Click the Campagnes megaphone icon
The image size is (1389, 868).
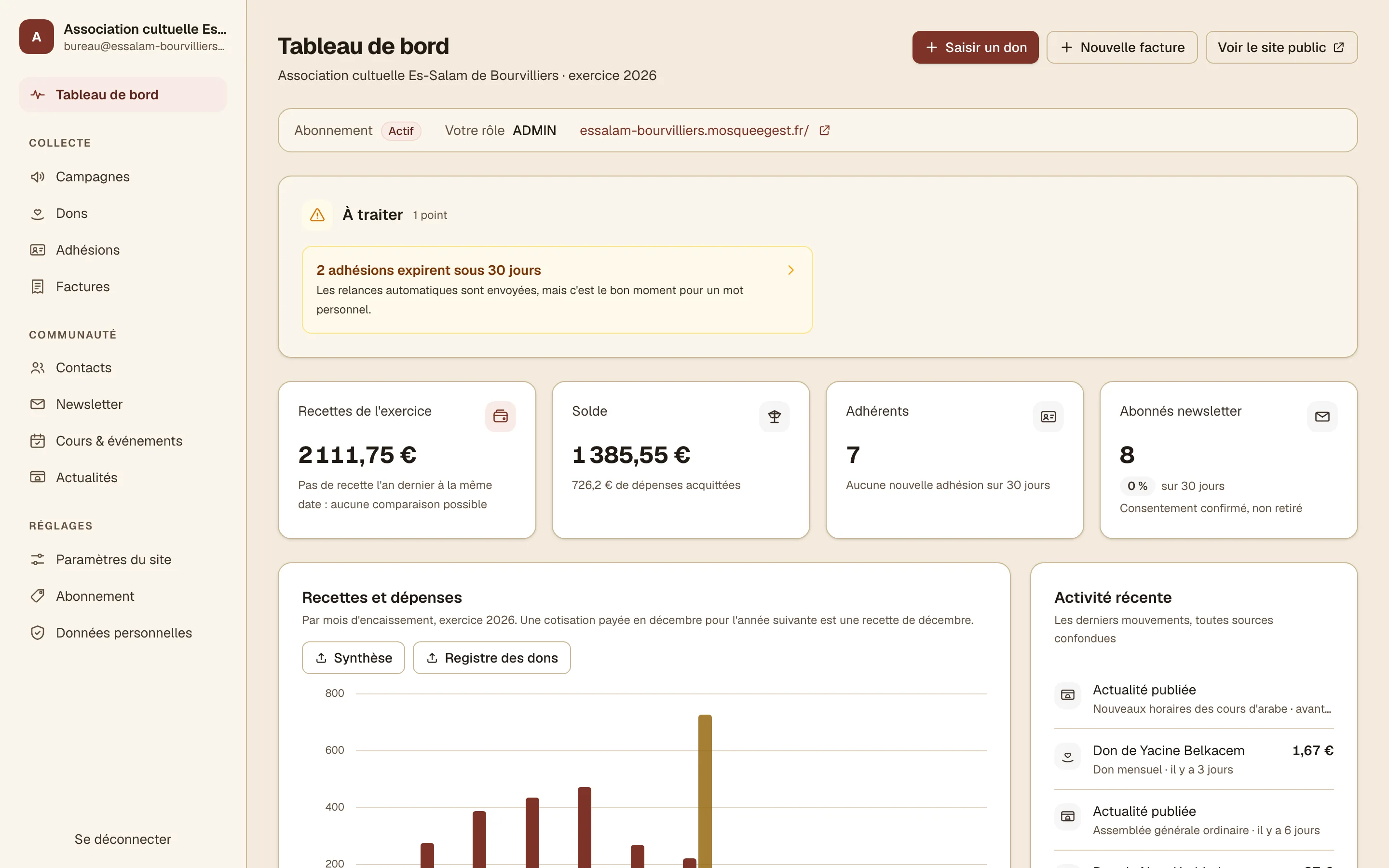(38, 177)
